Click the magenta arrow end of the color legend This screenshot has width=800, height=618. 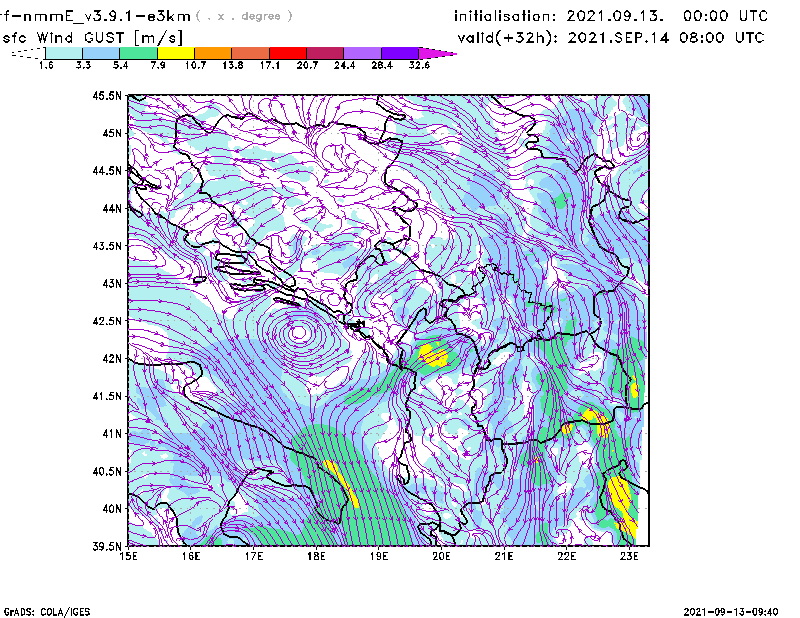click(437, 53)
